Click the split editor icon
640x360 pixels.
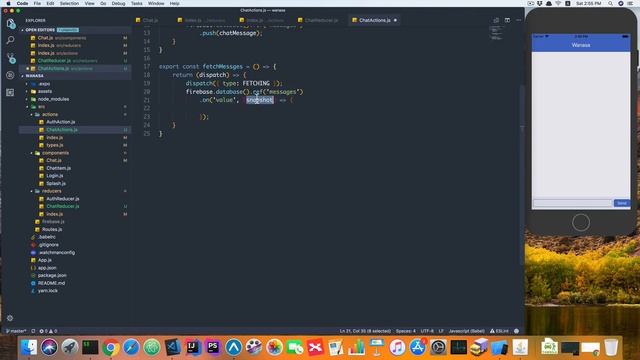coord(507,20)
